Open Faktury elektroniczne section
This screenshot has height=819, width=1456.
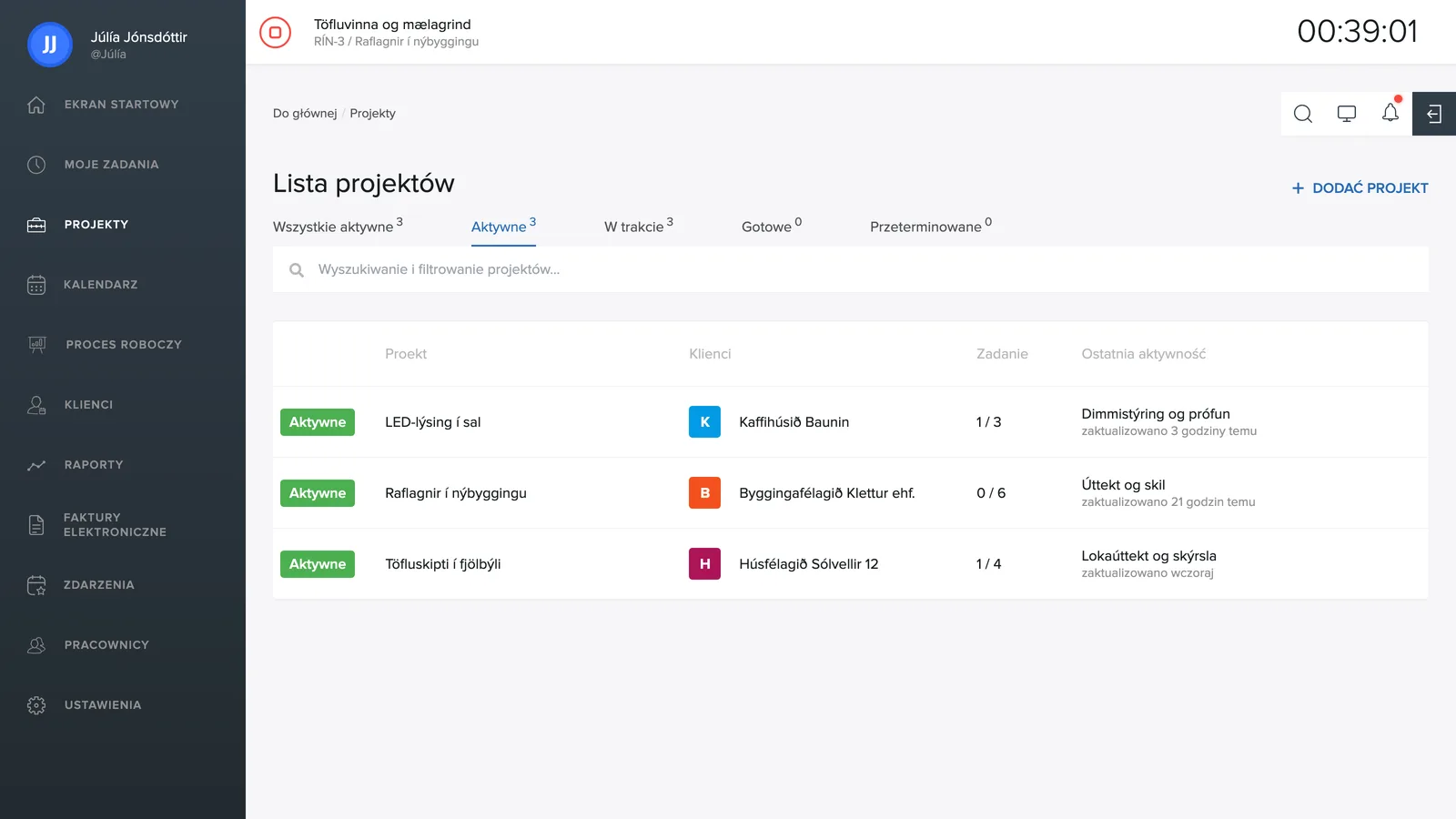(x=115, y=525)
